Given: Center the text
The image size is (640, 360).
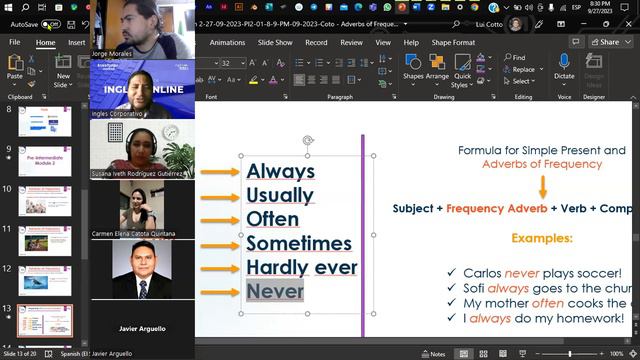Looking at the screenshot, I should [x=311, y=80].
